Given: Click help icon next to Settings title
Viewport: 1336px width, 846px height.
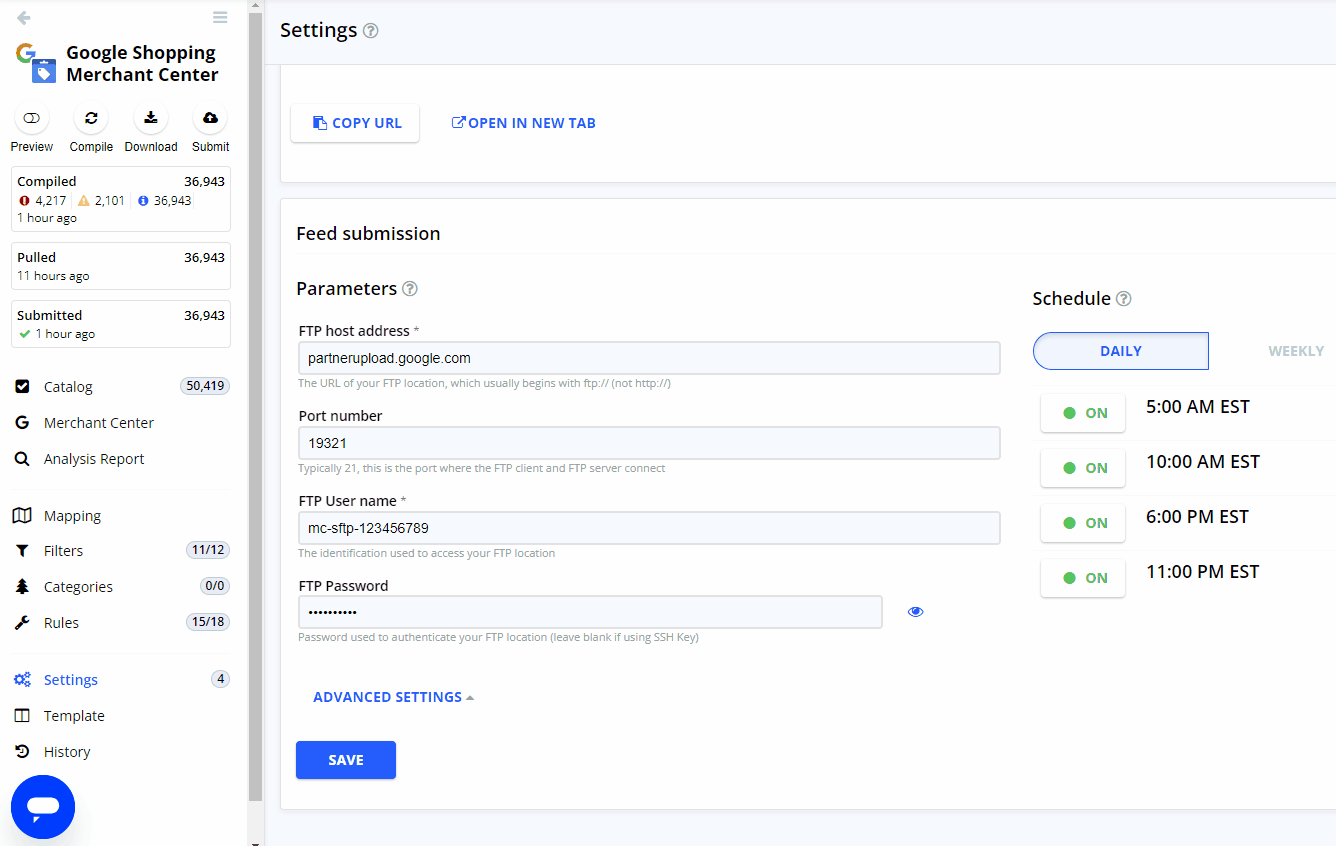Looking at the screenshot, I should point(371,31).
